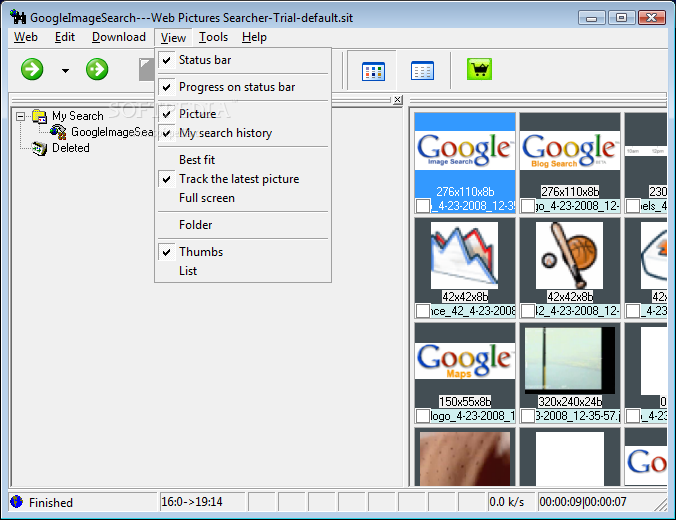
Task: Select the Google Blog Search logo thumbnail
Action: click(x=570, y=150)
